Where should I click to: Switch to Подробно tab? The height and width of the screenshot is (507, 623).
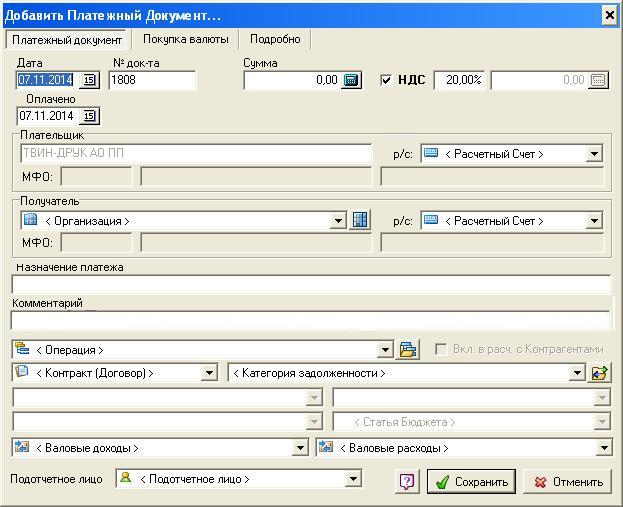275,39
